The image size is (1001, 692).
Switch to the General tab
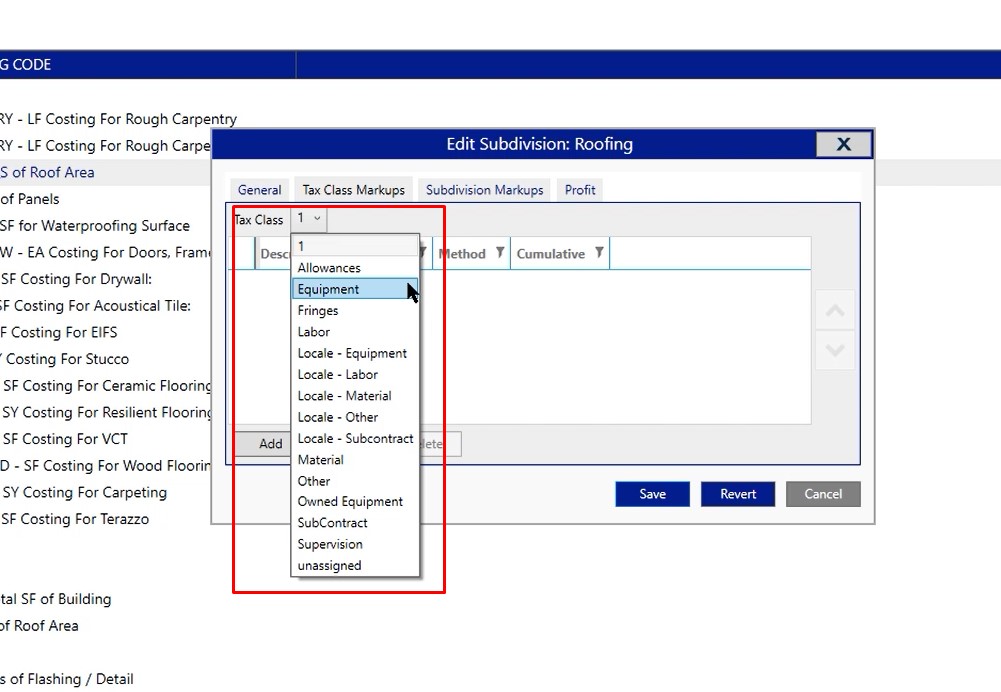(x=260, y=190)
